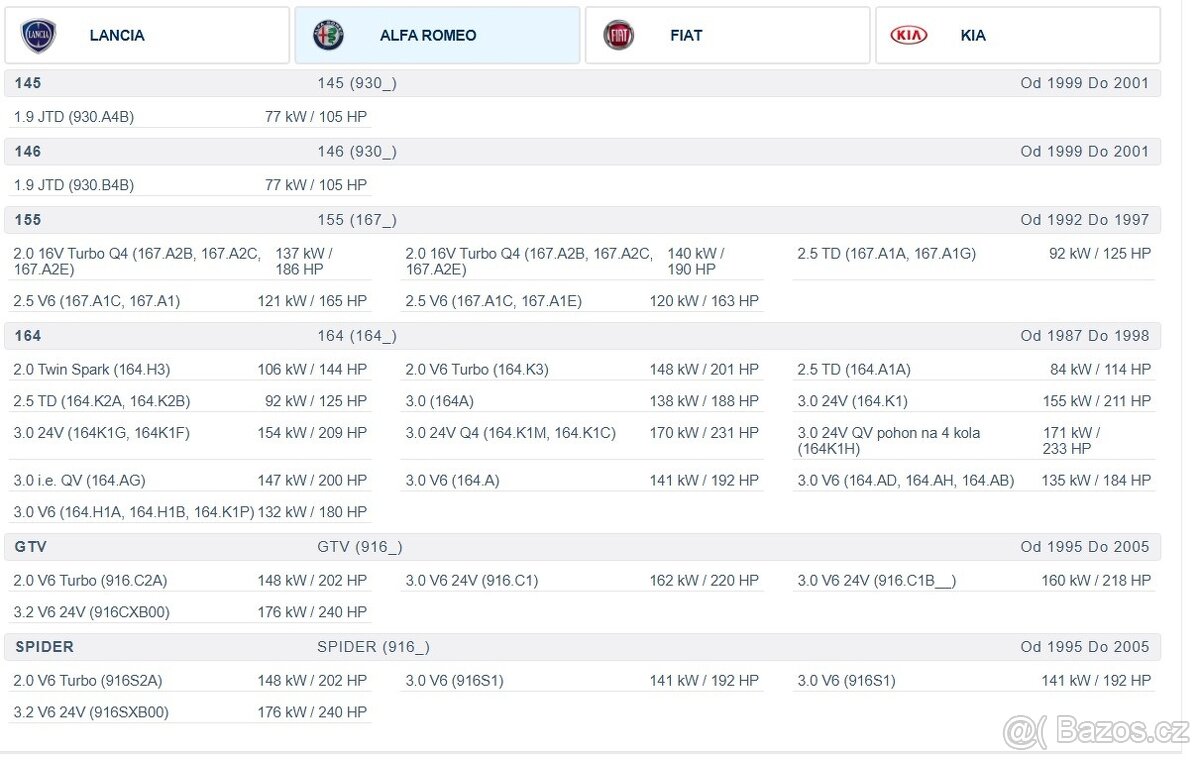Collapse the SPIDER model header row
This screenshot has width=1200, height=760.
pyautogui.click(x=583, y=647)
